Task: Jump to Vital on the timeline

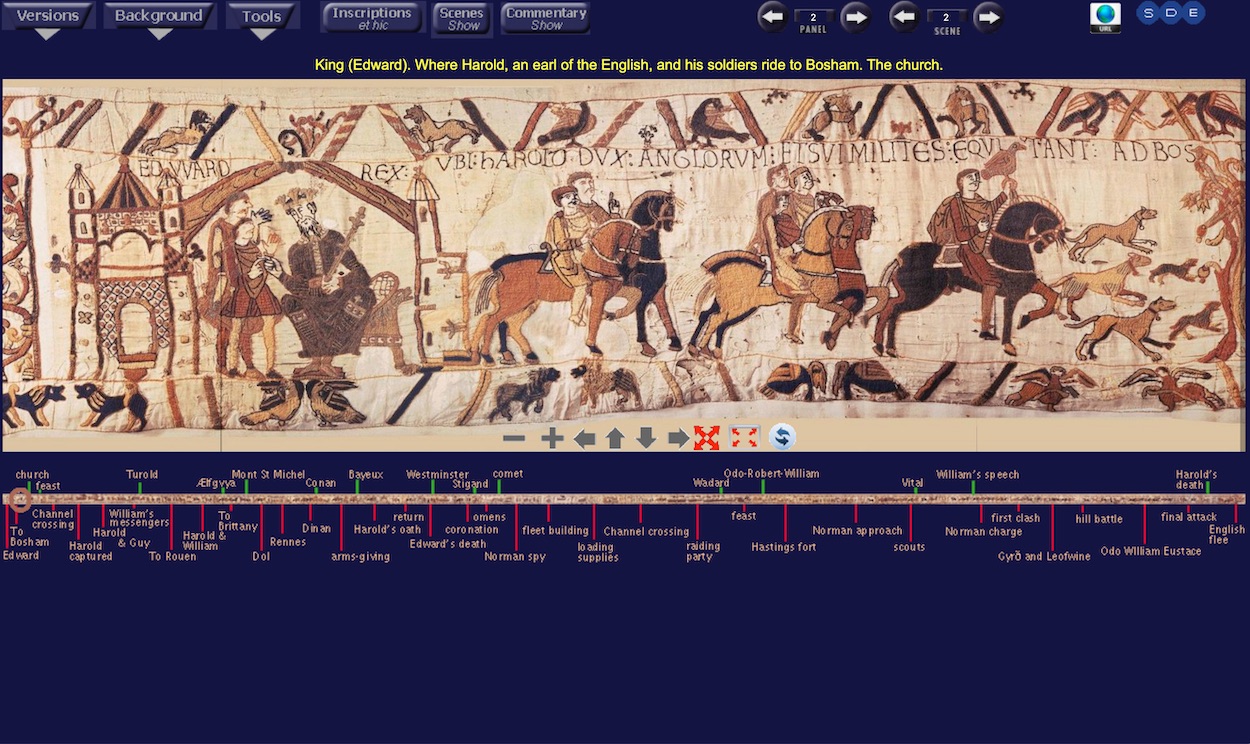Action: point(912,483)
